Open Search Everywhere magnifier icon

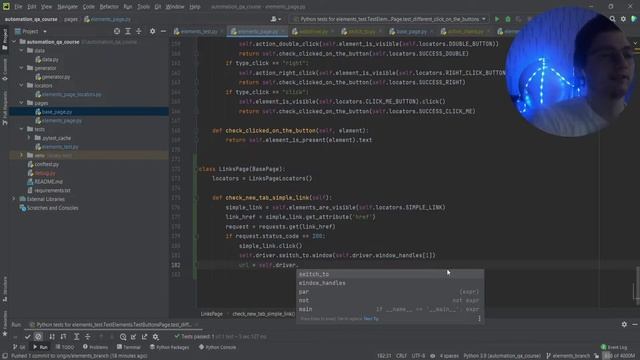pos(613,19)
